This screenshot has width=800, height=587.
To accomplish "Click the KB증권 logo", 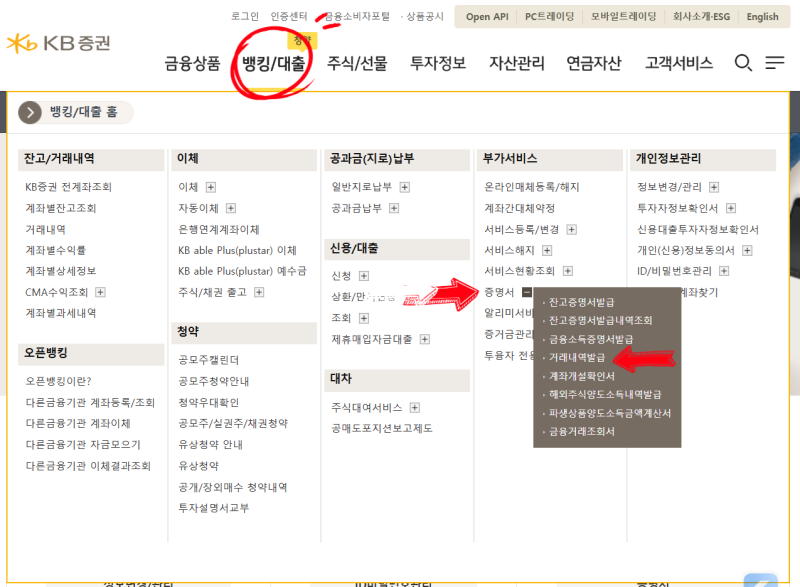I will coord(58,43).
